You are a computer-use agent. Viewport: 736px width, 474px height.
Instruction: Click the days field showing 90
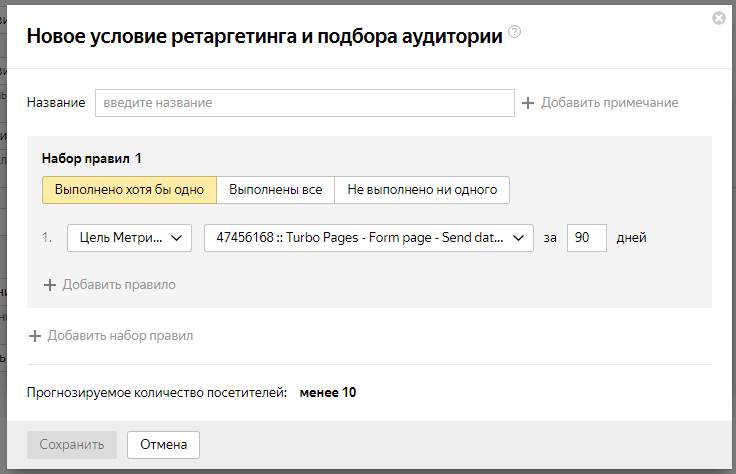coord(587,238)
